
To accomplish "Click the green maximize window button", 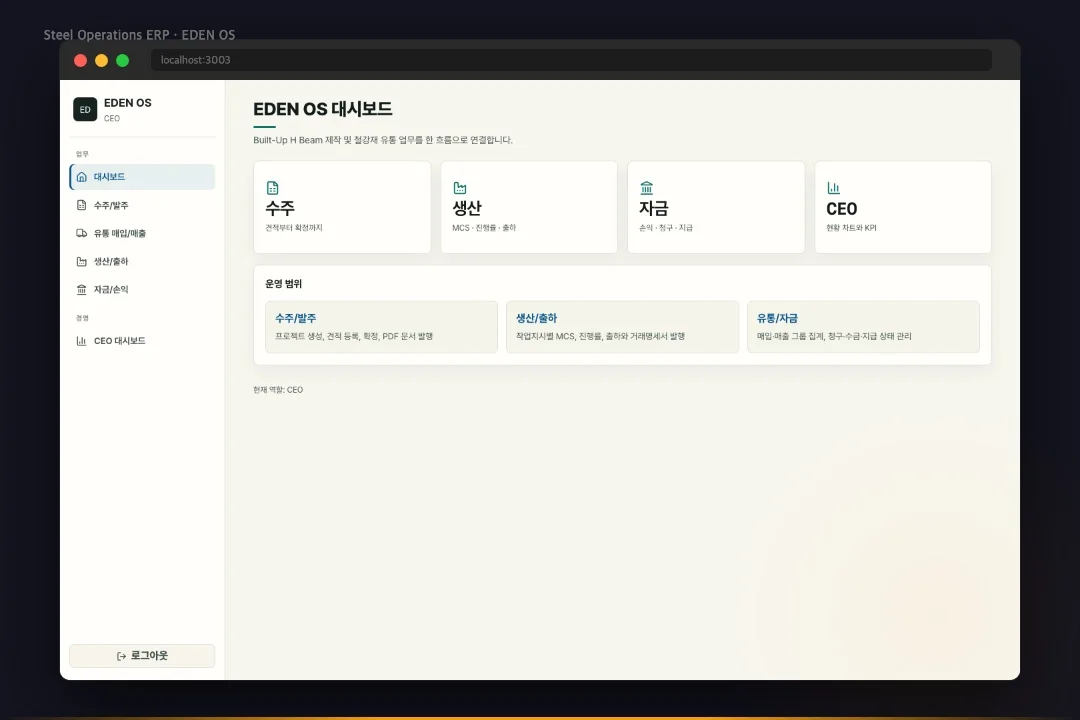I will point(123,61).
